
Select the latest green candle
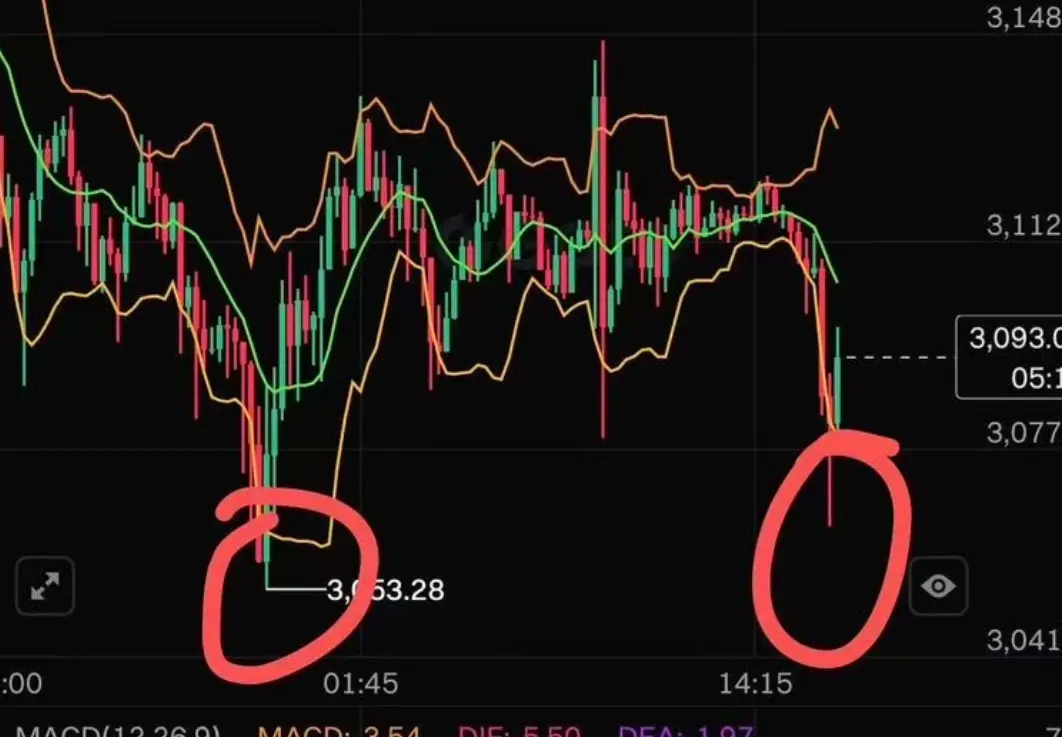(838, 377)
